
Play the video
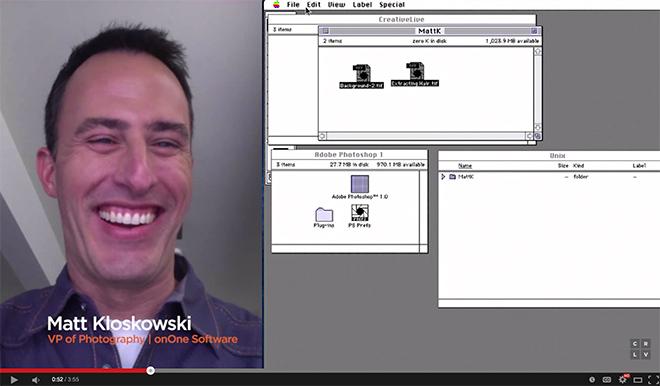(14, 380)
